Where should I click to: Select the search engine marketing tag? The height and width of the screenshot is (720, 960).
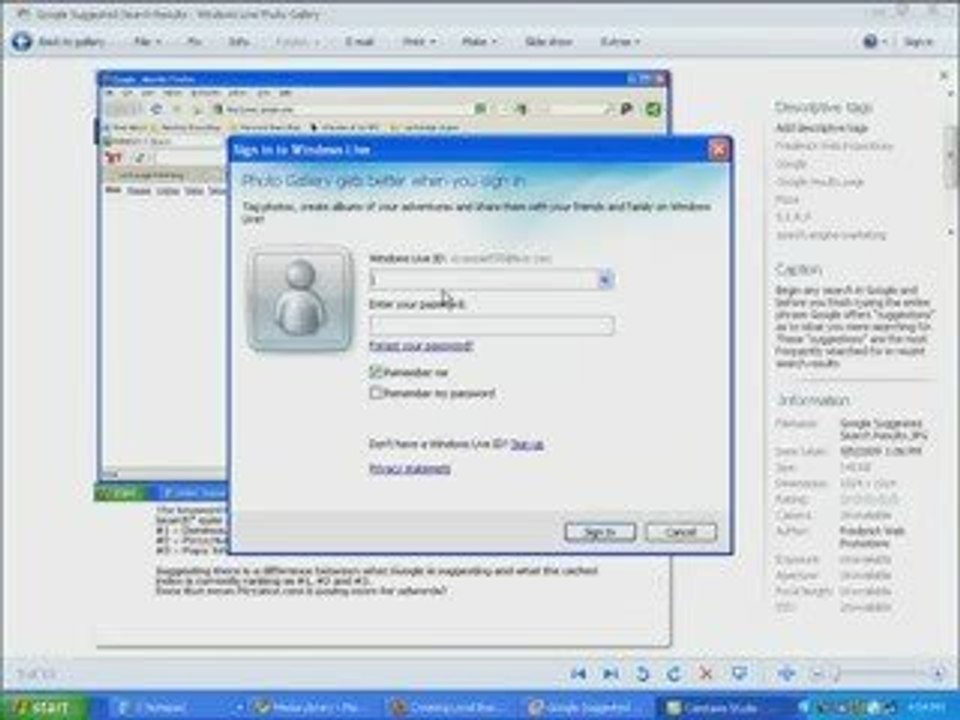[831, 235]
